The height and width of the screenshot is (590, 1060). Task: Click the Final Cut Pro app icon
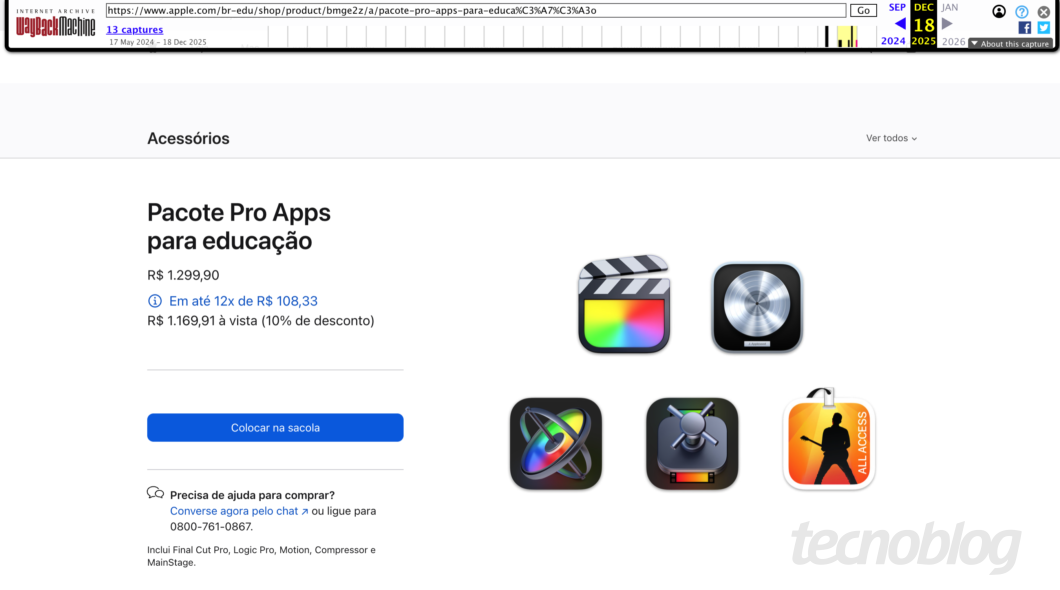(623, 304)
